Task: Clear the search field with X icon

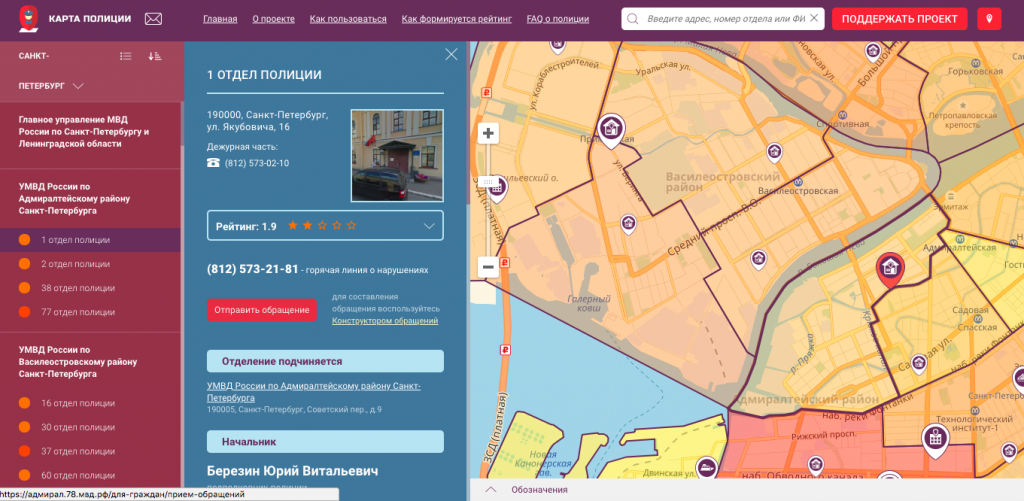Action: (x=814, y=18)
